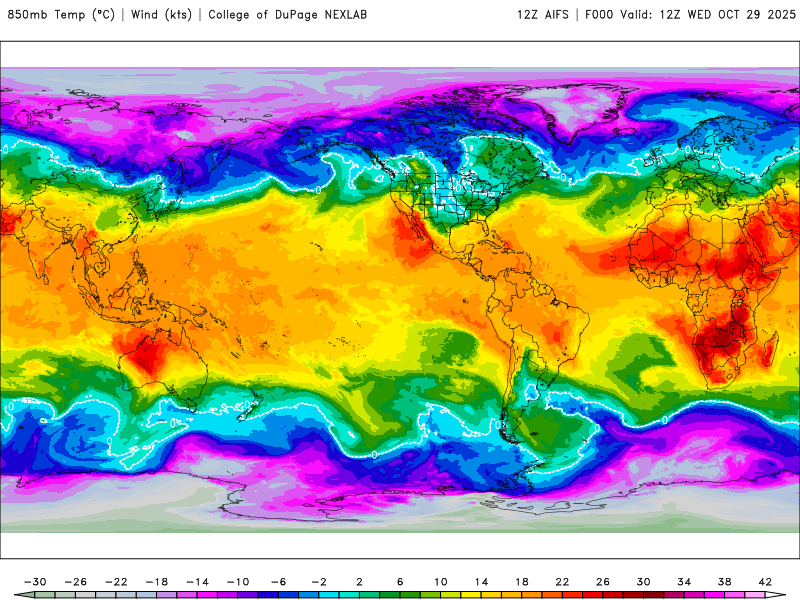800x600 pixels.
Task: Click the 42 color scale label
Action: pyautogui.click(x=765, y=582)
